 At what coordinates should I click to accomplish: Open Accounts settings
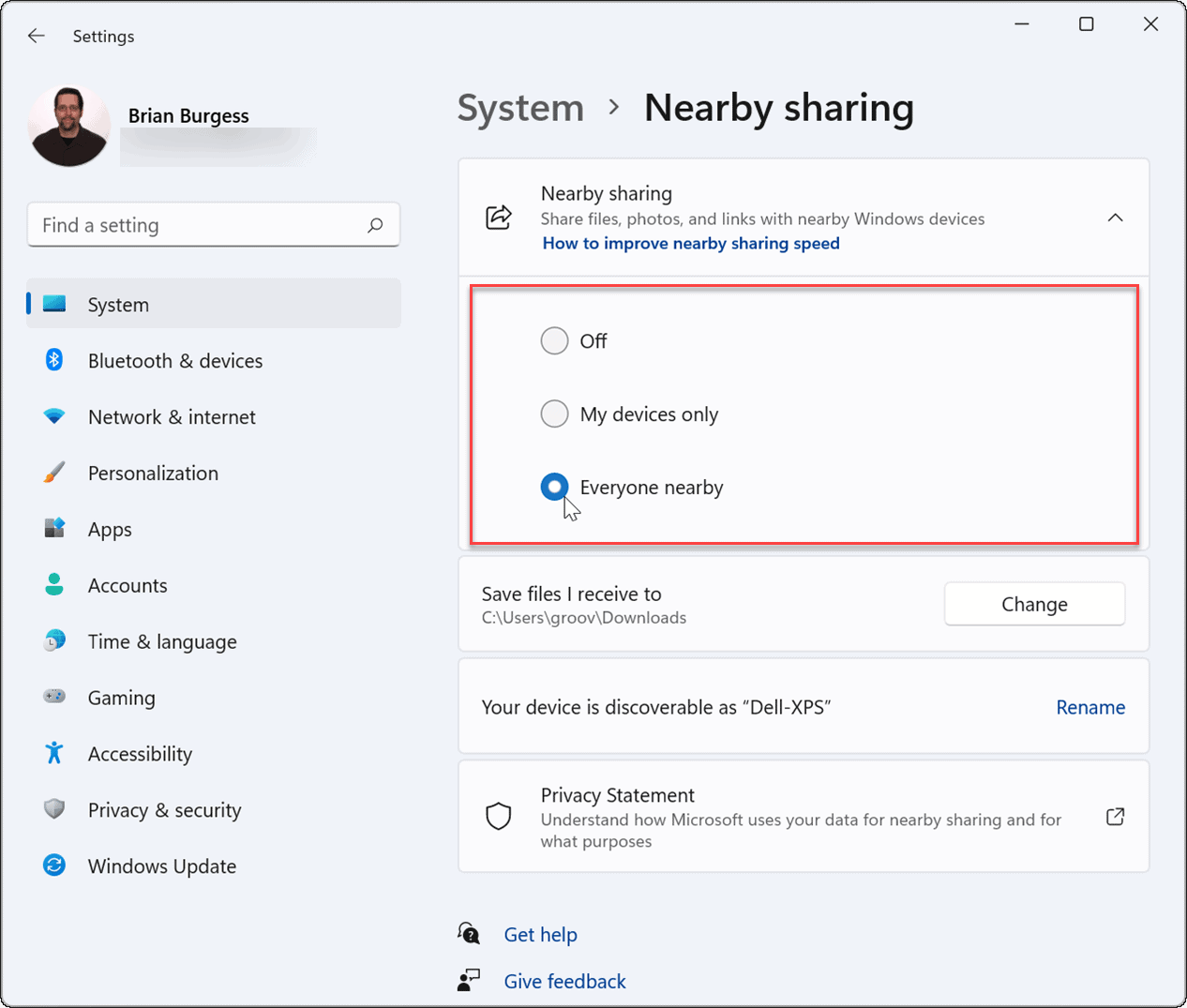pyautogui.click(x=128, y=585)
